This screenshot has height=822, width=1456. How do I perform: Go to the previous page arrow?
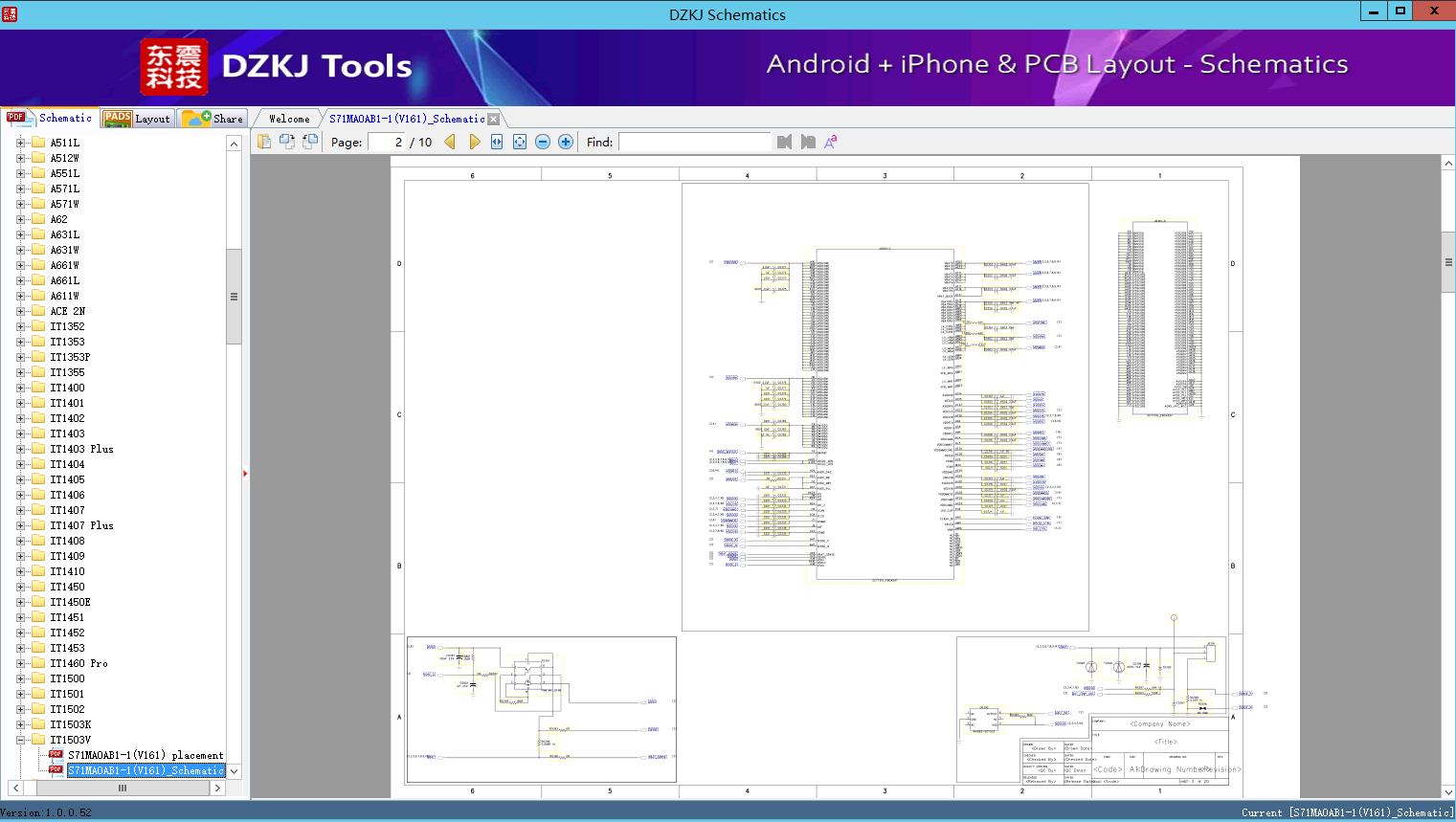[x=450, y=142]
